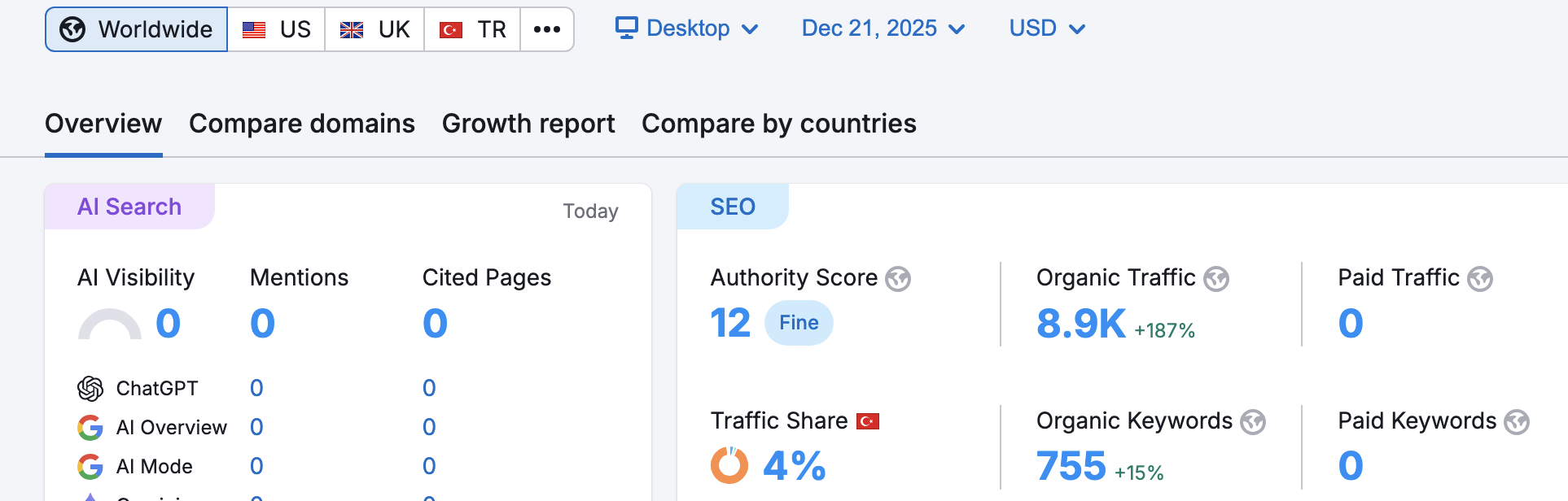This screenshot has height=501, width=1568.
Task: Open the Growth report tab
Action: click(528, 124)
